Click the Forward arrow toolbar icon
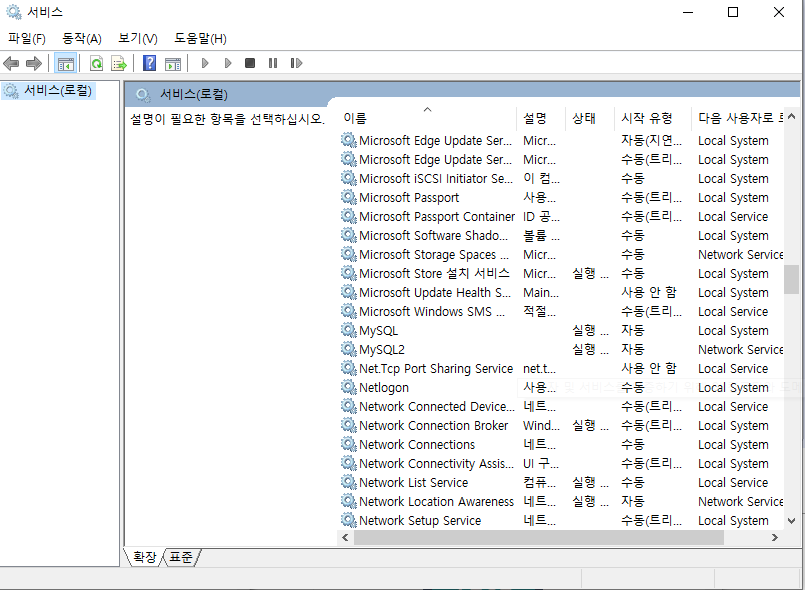805x590 pixels. click(34, 63)
